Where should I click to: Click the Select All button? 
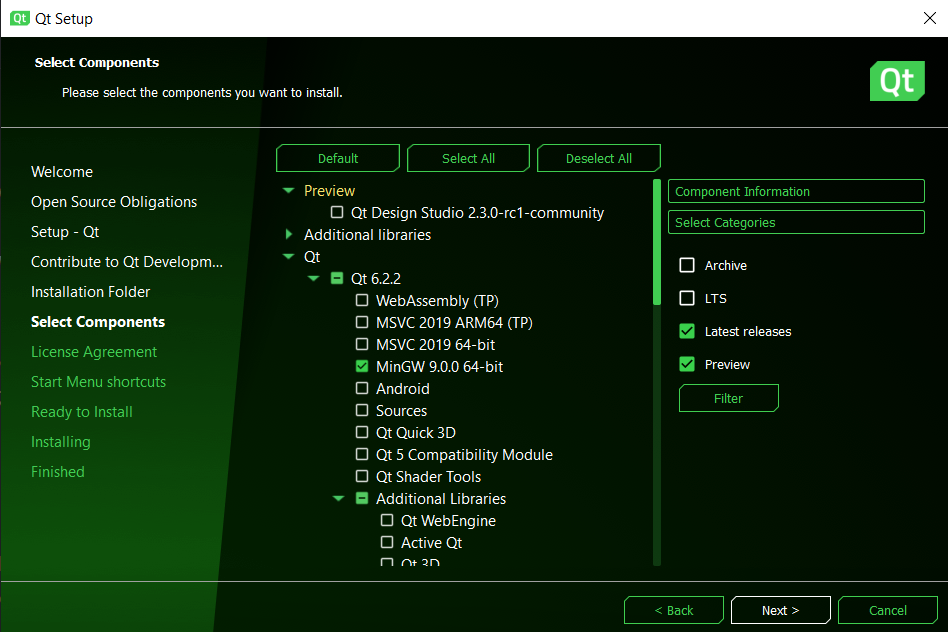[x=469, y=158]
